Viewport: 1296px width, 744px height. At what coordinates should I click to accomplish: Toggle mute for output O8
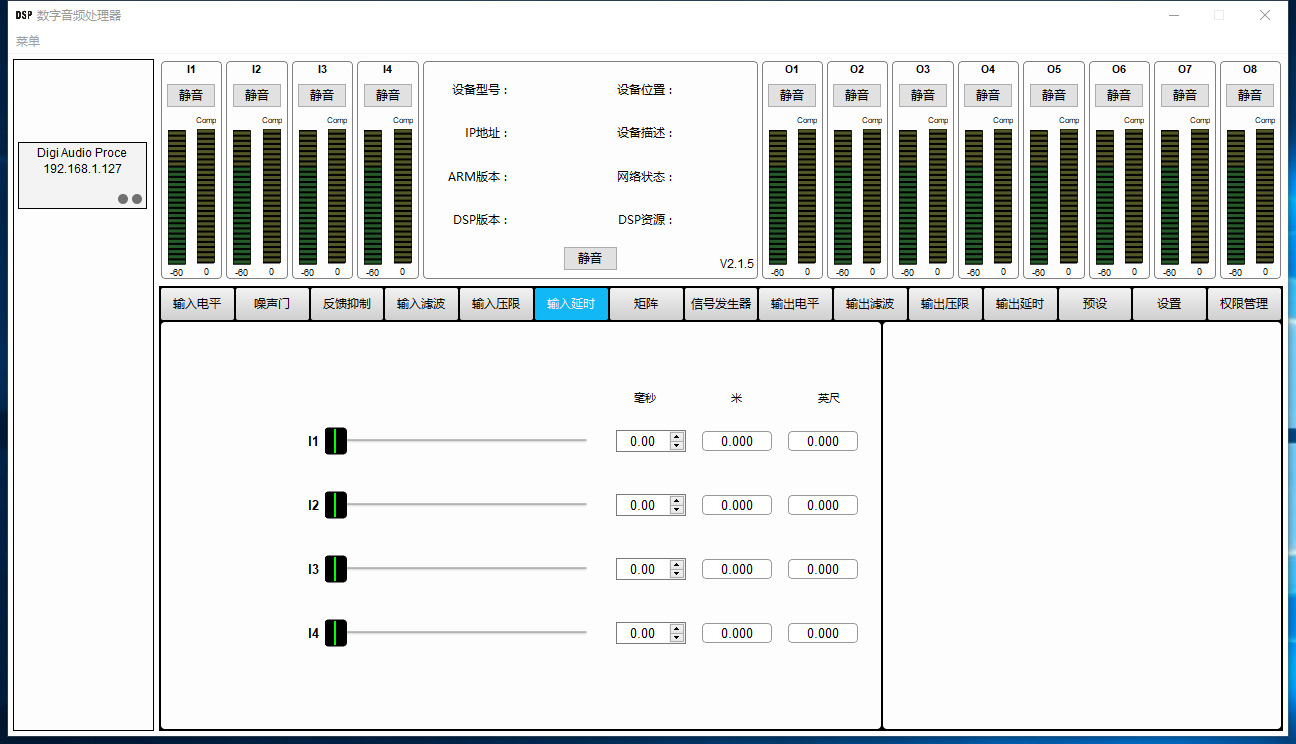point(1250,95)
